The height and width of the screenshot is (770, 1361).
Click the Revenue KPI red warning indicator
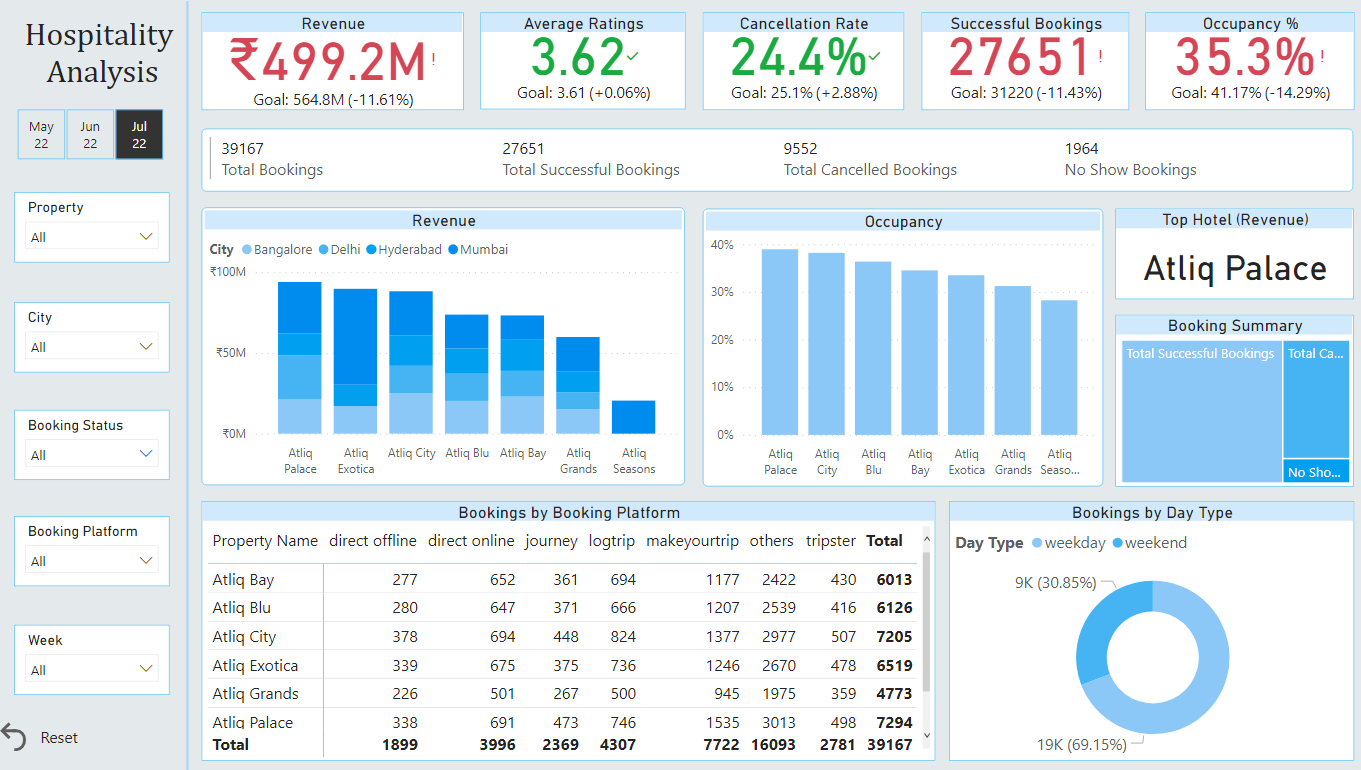[x=434, y=60]
